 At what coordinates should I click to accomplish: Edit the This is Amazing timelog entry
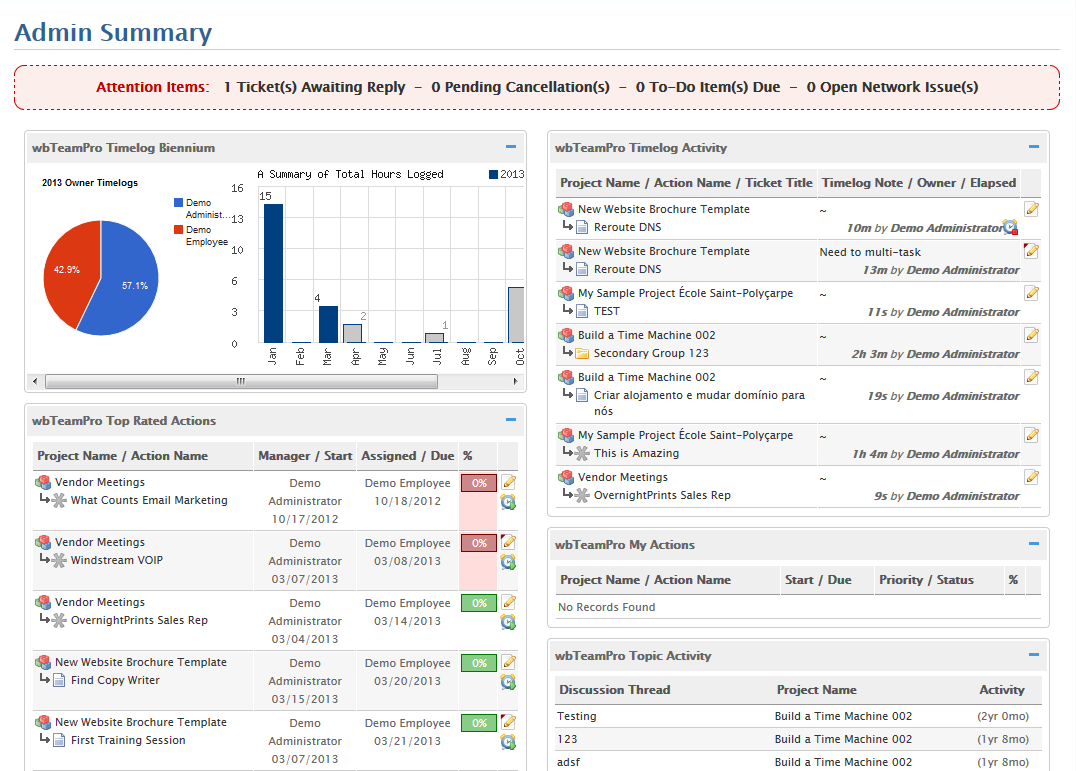click(1032, 435)
